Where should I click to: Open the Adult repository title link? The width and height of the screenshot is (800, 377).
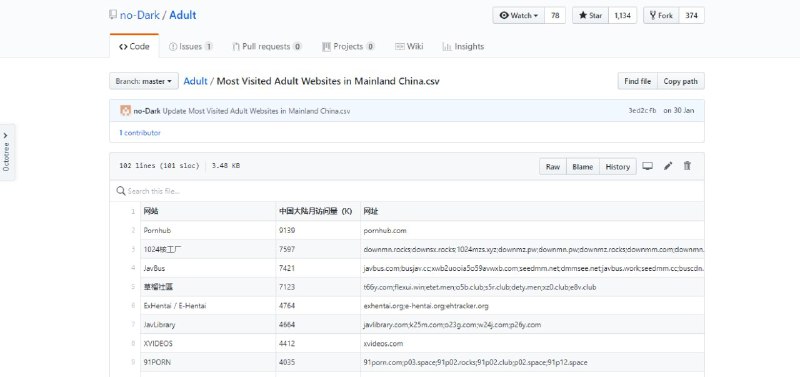[x=183, y=15]
